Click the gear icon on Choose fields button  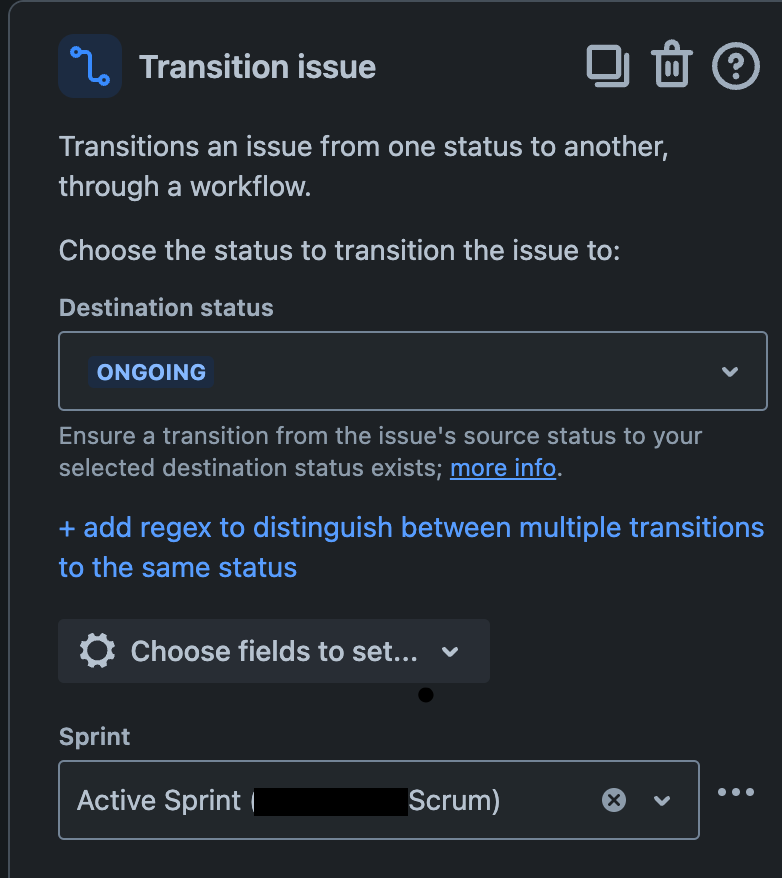click(x=95, y=651)
